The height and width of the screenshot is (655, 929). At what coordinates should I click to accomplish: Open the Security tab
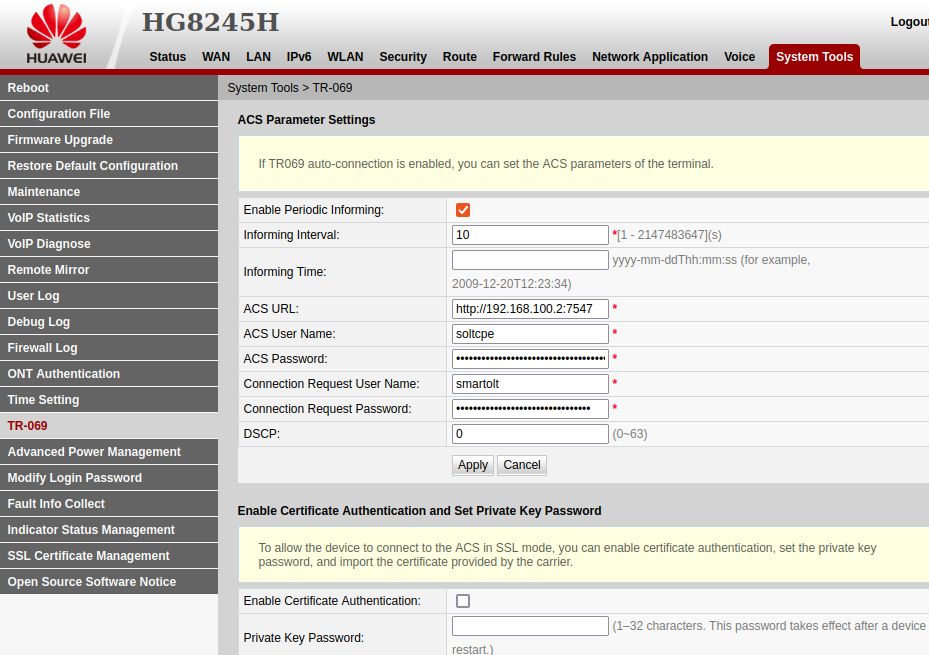(403, 57)
